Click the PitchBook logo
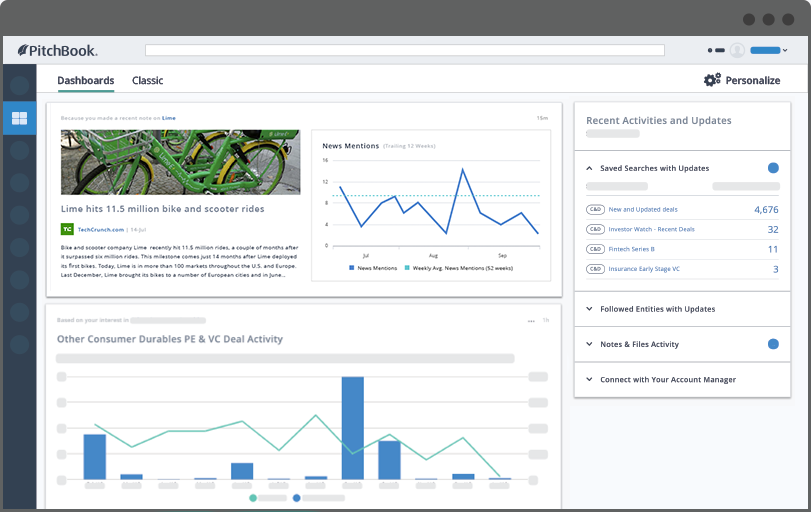 pyautogui.click(x=57, y=51)
